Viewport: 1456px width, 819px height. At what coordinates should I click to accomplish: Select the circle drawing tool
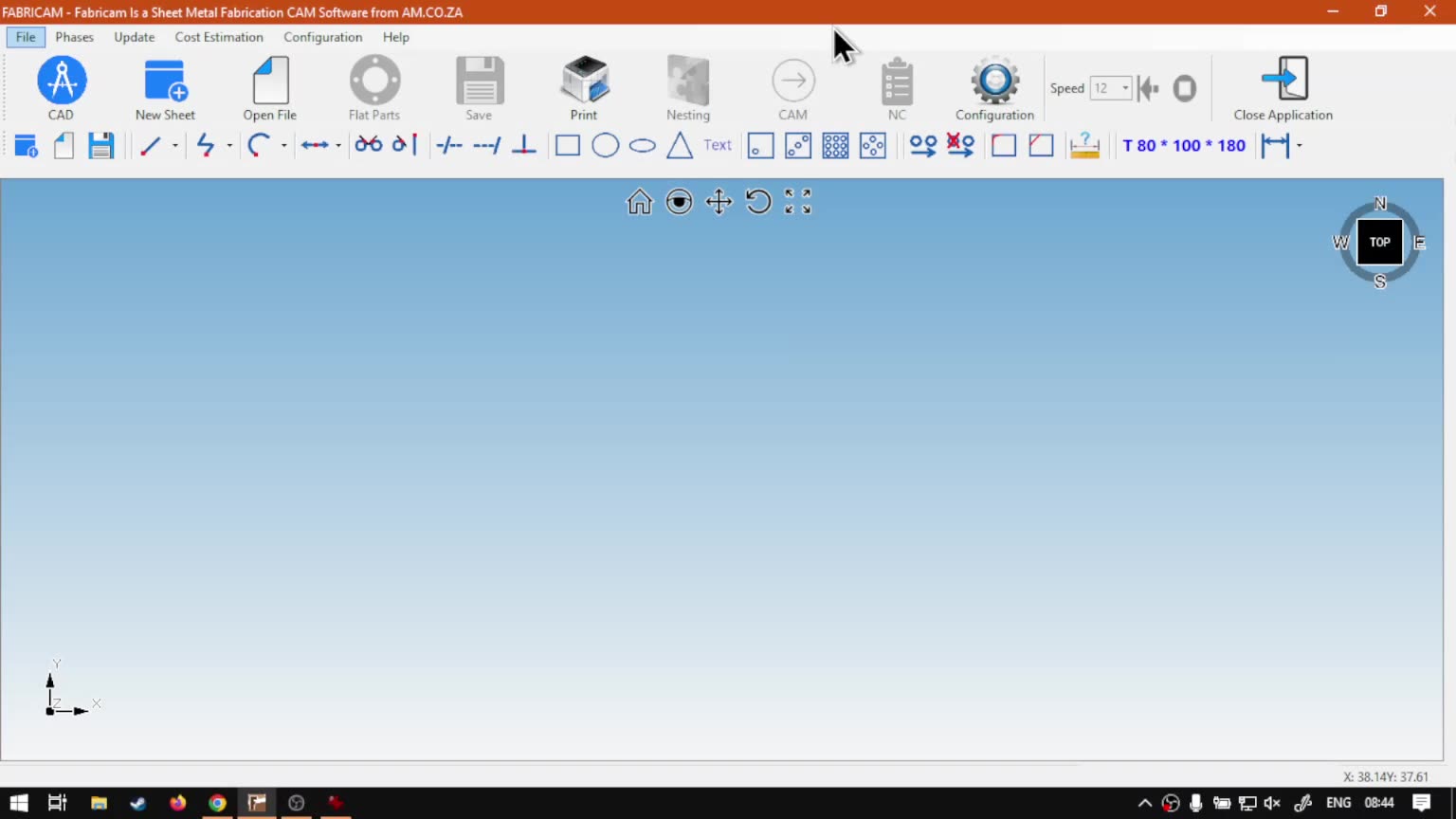(605, 146)
